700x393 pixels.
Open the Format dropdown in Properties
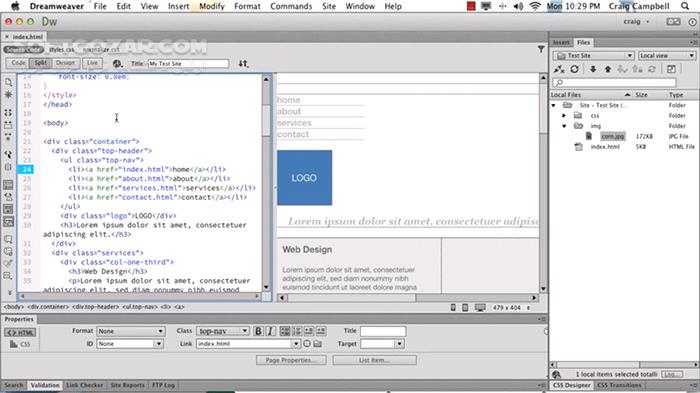(131, 331)
